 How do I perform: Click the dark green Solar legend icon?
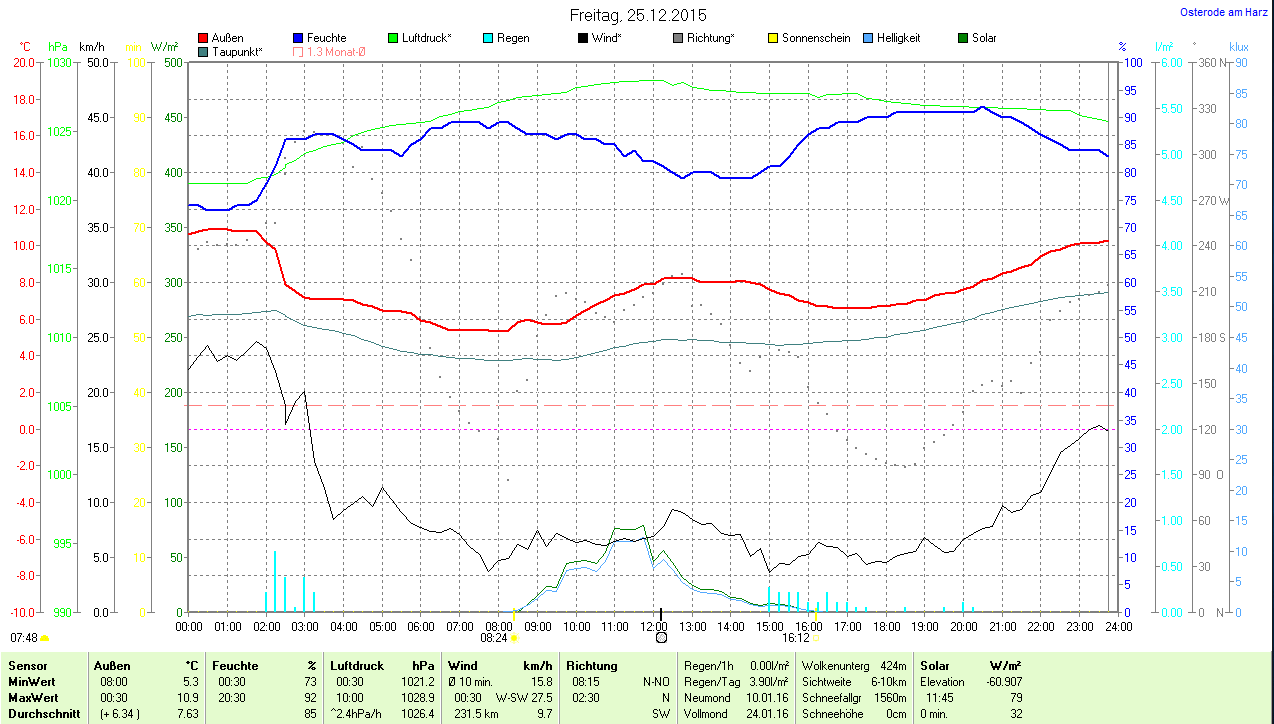(x=963, y=38)
